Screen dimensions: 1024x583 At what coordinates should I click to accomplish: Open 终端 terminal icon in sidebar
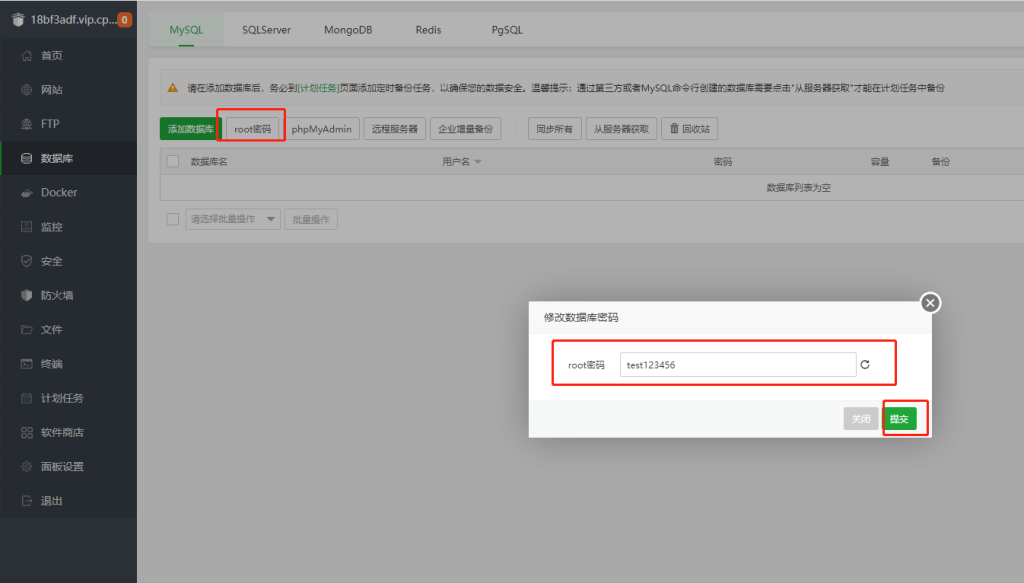click(27, 364)
